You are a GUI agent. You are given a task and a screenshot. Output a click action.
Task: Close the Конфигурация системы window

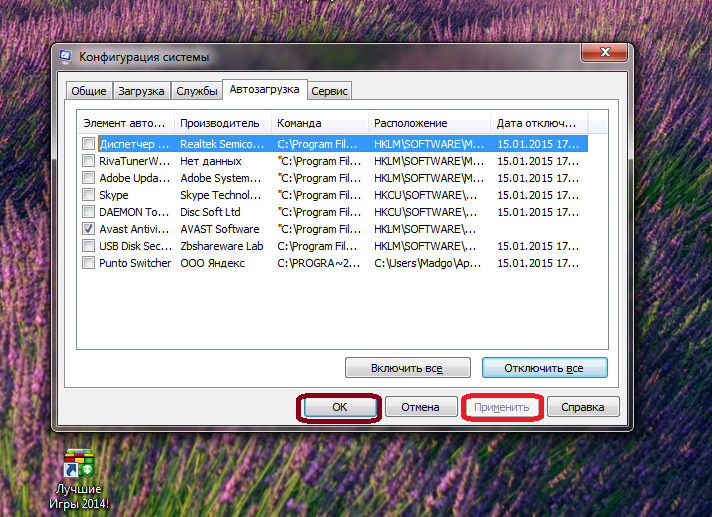click(604, 52)
